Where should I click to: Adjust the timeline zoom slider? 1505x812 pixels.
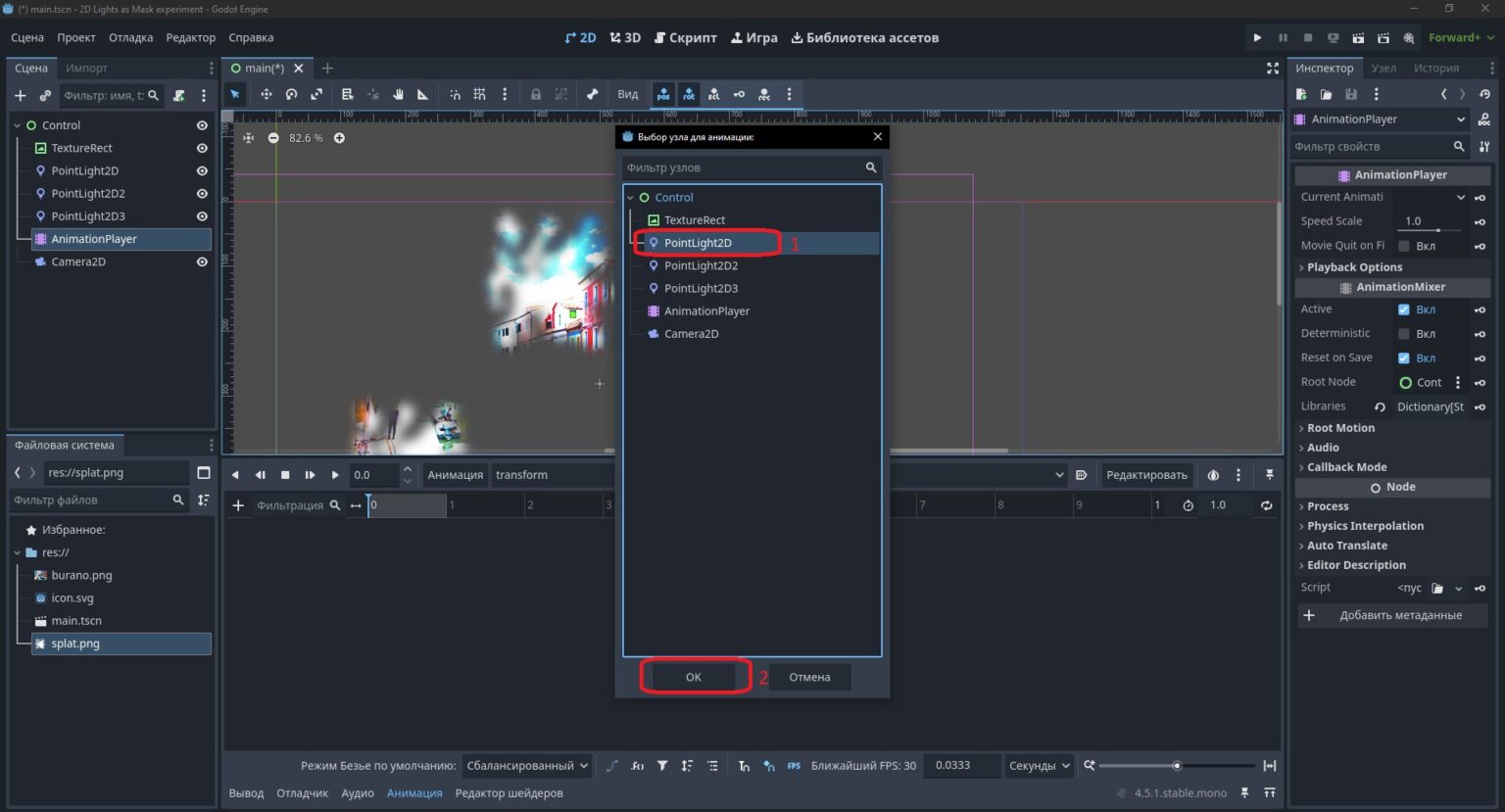click(1177, 766)
